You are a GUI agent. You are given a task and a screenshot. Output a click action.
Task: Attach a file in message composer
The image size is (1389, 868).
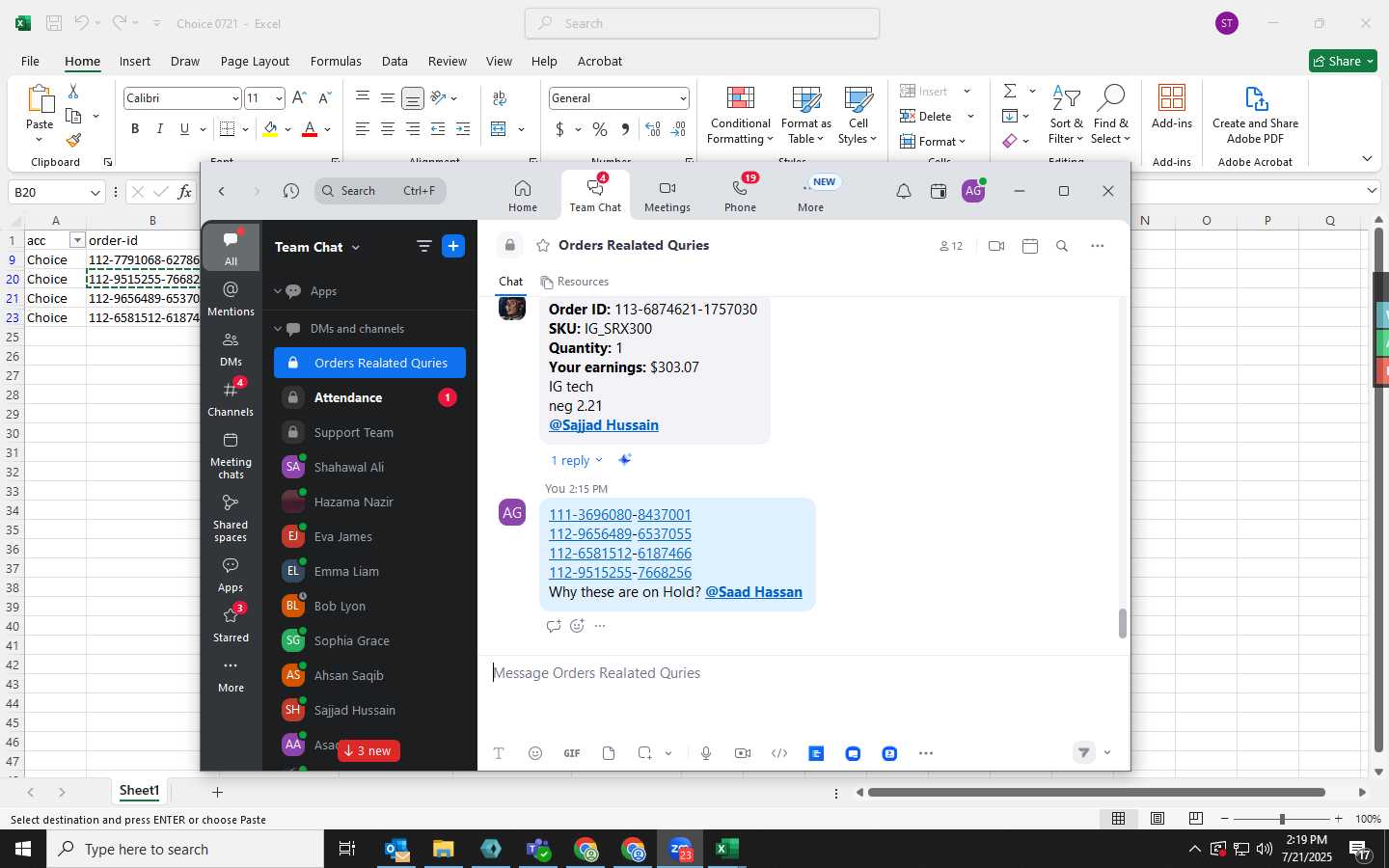pyautogui.click(x=609, y=753)
